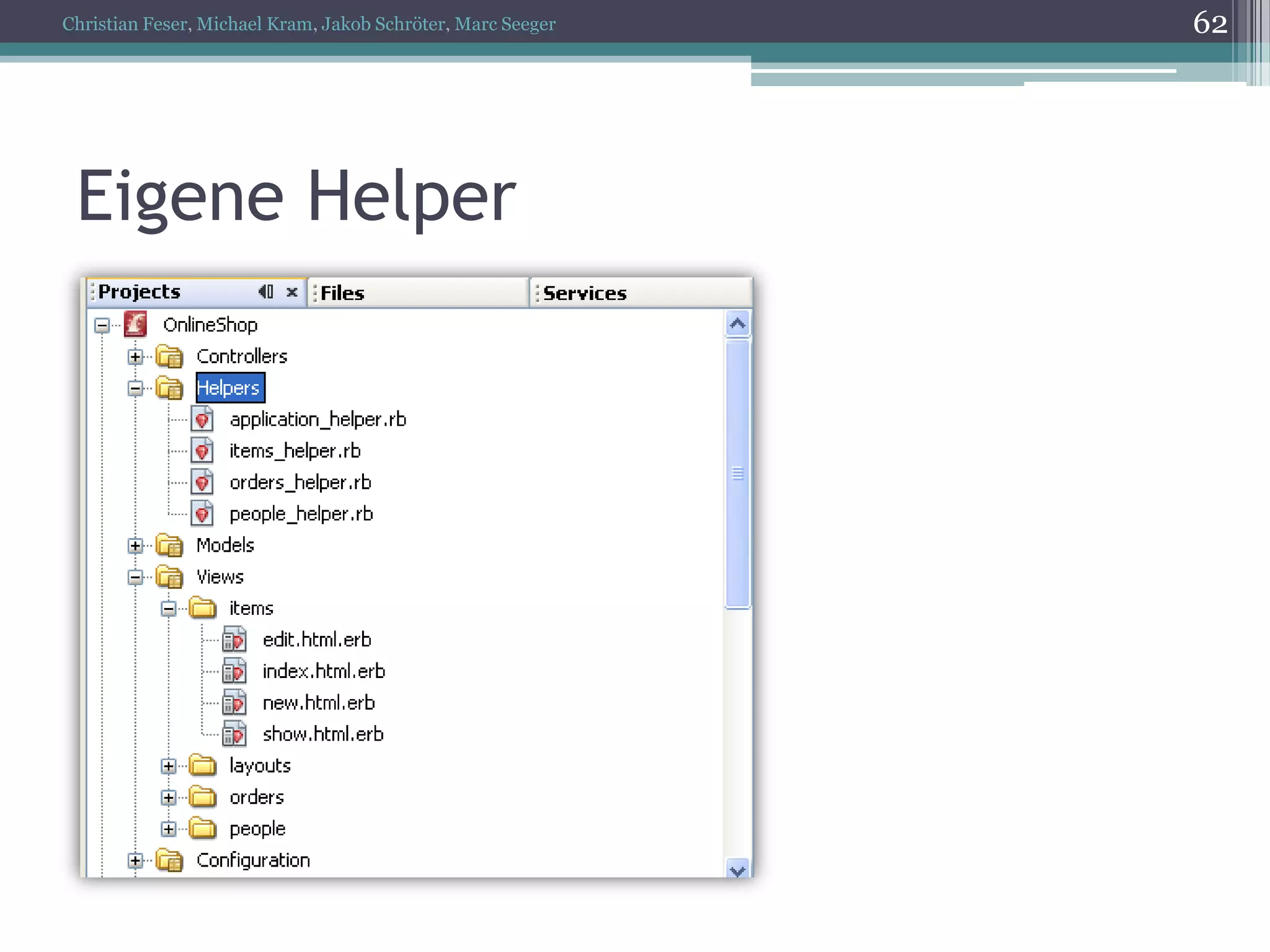The height and width of the screenshot is (952, 1270).
Task: Select the layouts folder label
Action: [260, 766]
